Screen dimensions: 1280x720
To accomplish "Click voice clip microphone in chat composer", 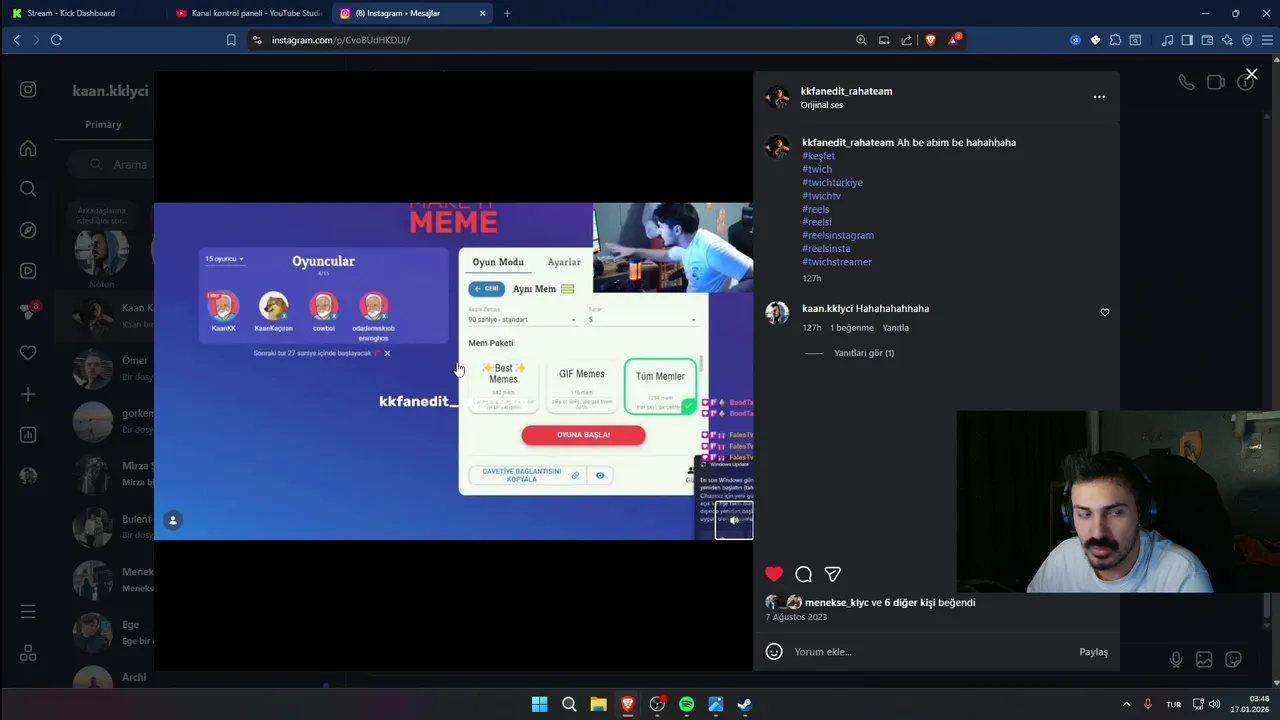I will point(1176,659).
